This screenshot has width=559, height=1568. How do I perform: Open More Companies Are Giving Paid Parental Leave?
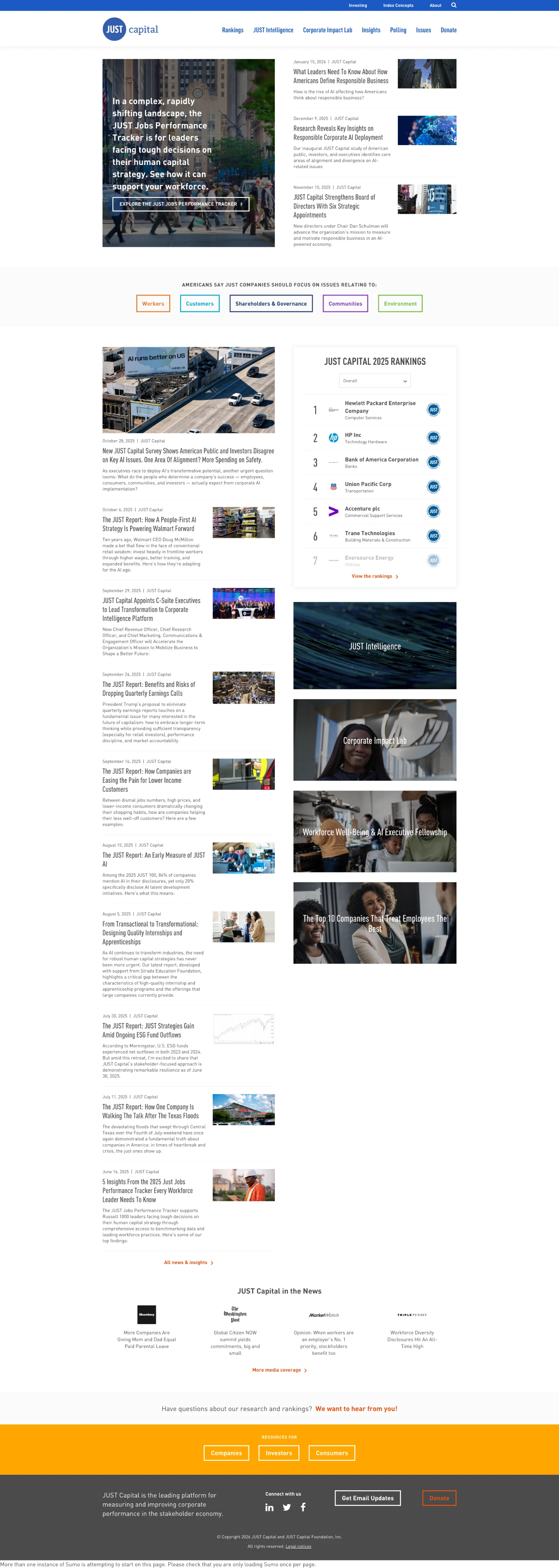pos(147,1339)
